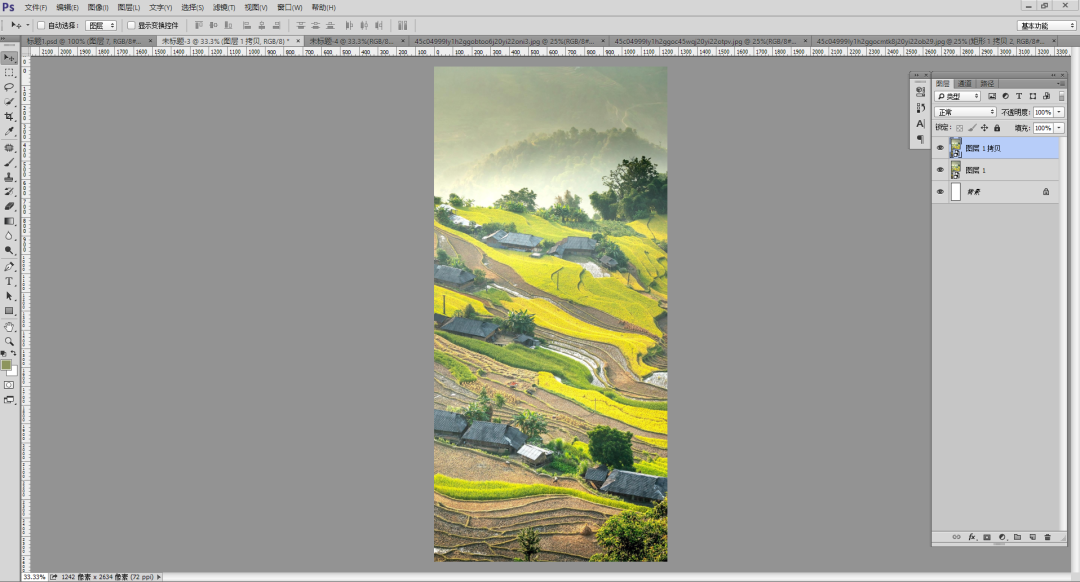This screenshot has height=582, width=1080.
Task: Click the create new layer button
Action: [1032, 537]
